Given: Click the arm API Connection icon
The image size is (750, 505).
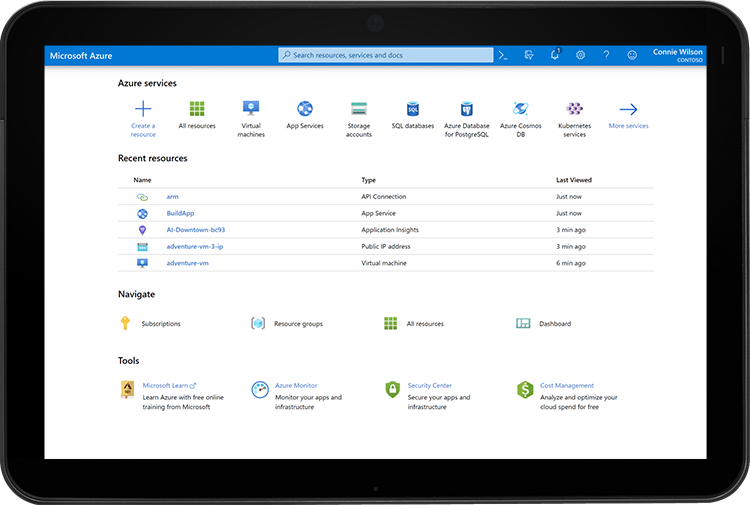Looking at the screenshot, I should click(143, 197).
